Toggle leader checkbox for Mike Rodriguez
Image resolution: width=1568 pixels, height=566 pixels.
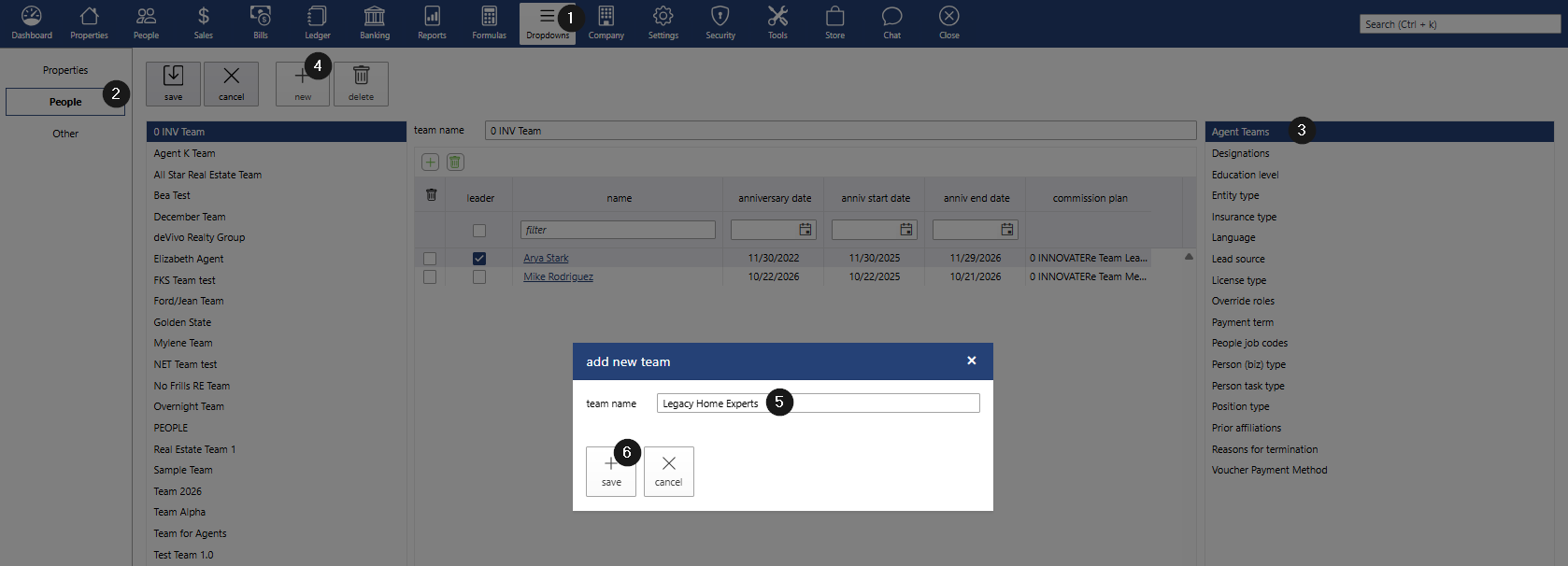[x=479, y=277]
